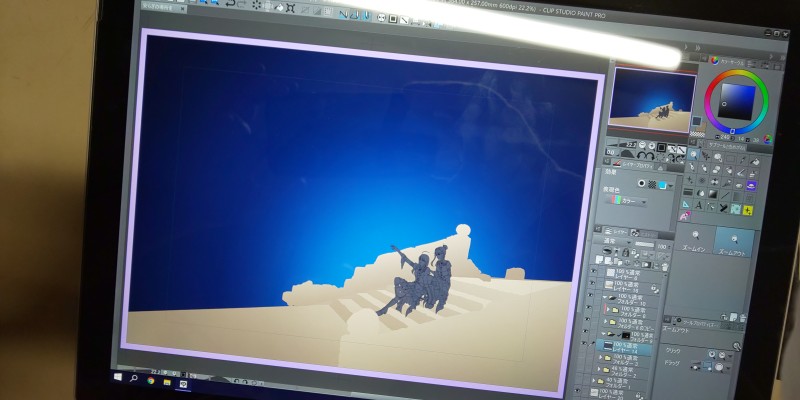Open the layer color effect arrow dropdown
The image size is (800, 400).
click(671, 186)
